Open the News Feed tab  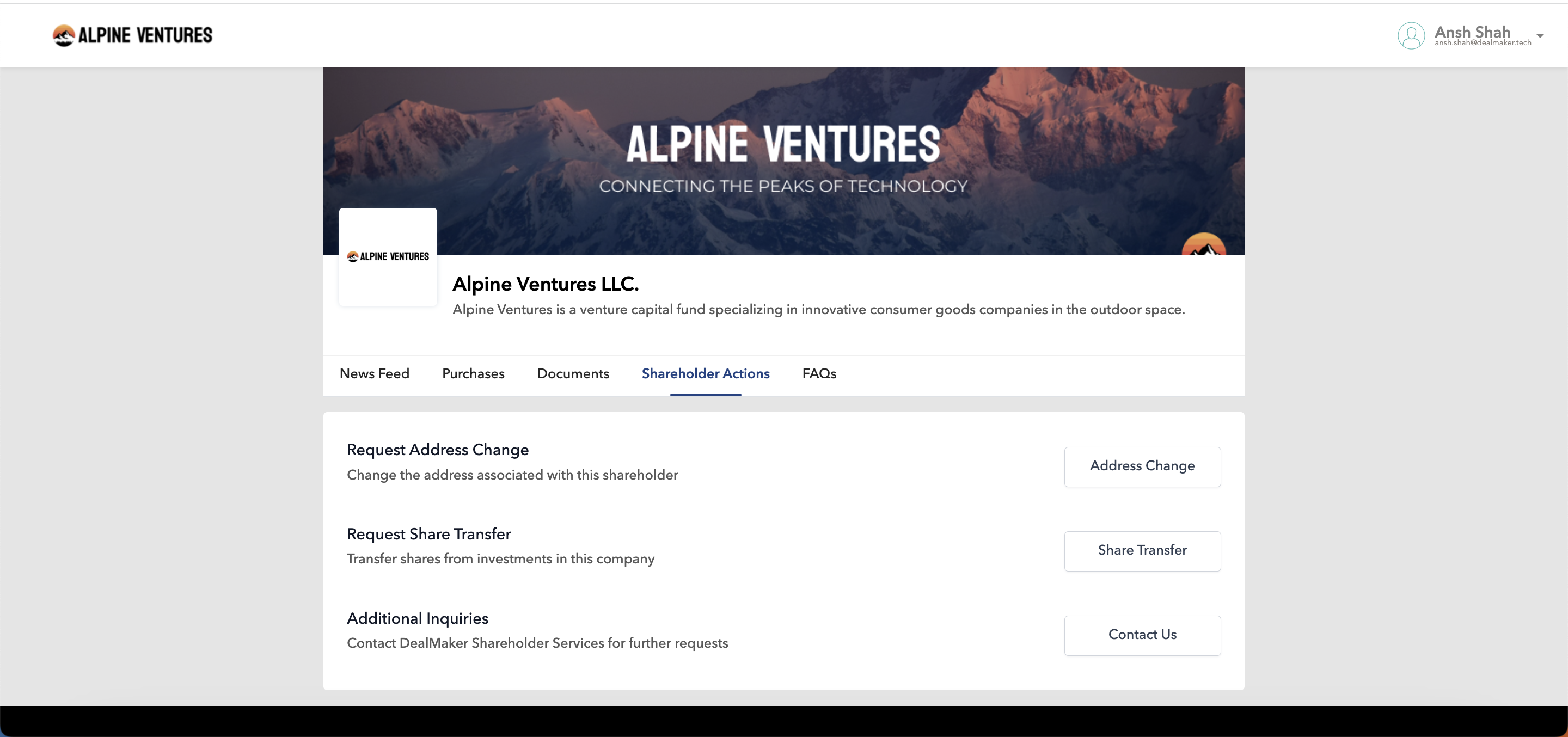click(375, 374)
